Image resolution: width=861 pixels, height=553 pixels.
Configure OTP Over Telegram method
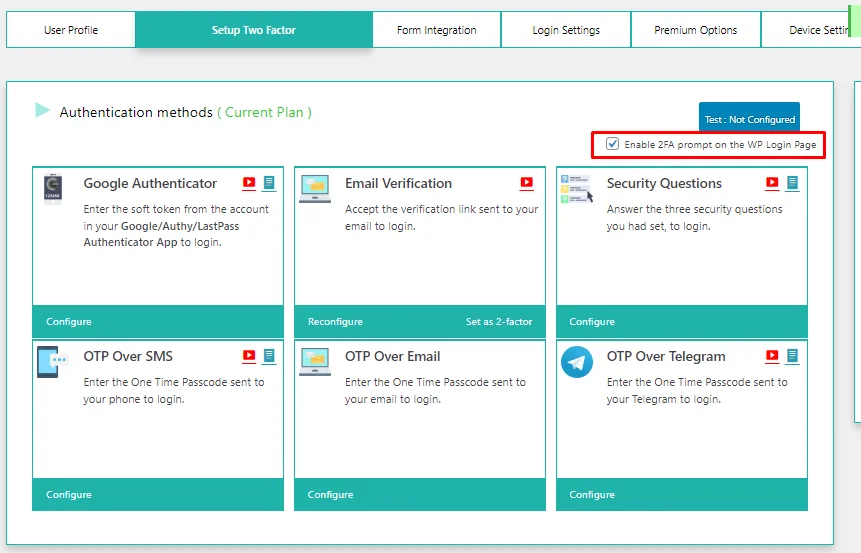(592, 495)
